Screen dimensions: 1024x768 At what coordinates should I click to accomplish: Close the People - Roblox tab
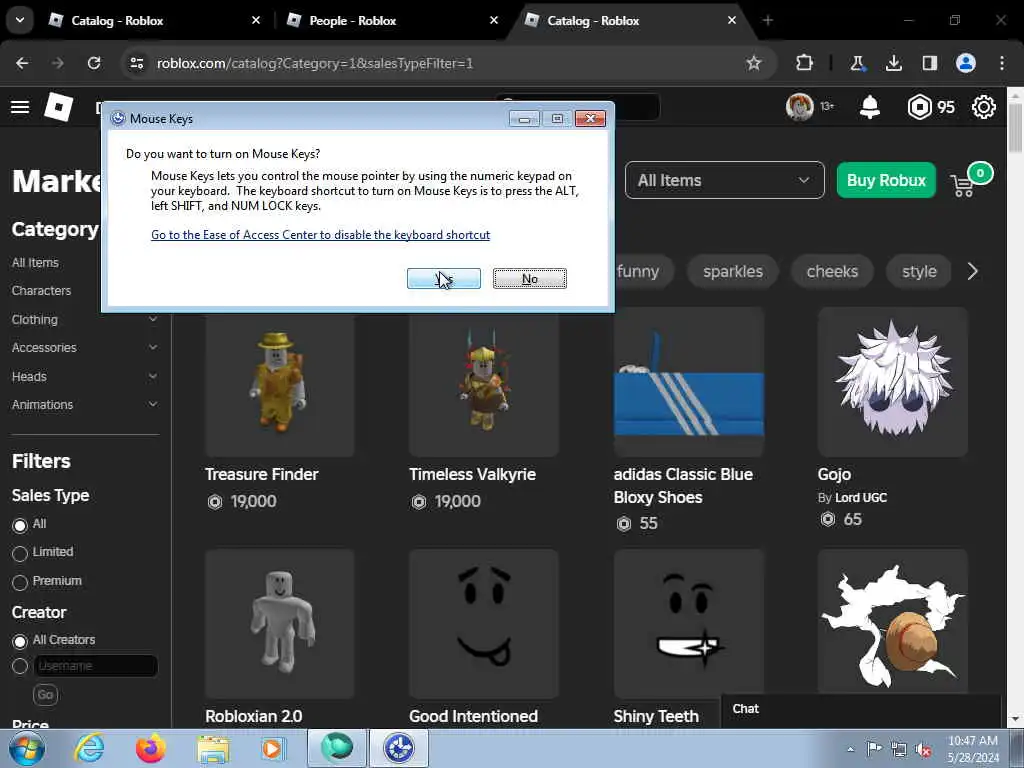494,20
